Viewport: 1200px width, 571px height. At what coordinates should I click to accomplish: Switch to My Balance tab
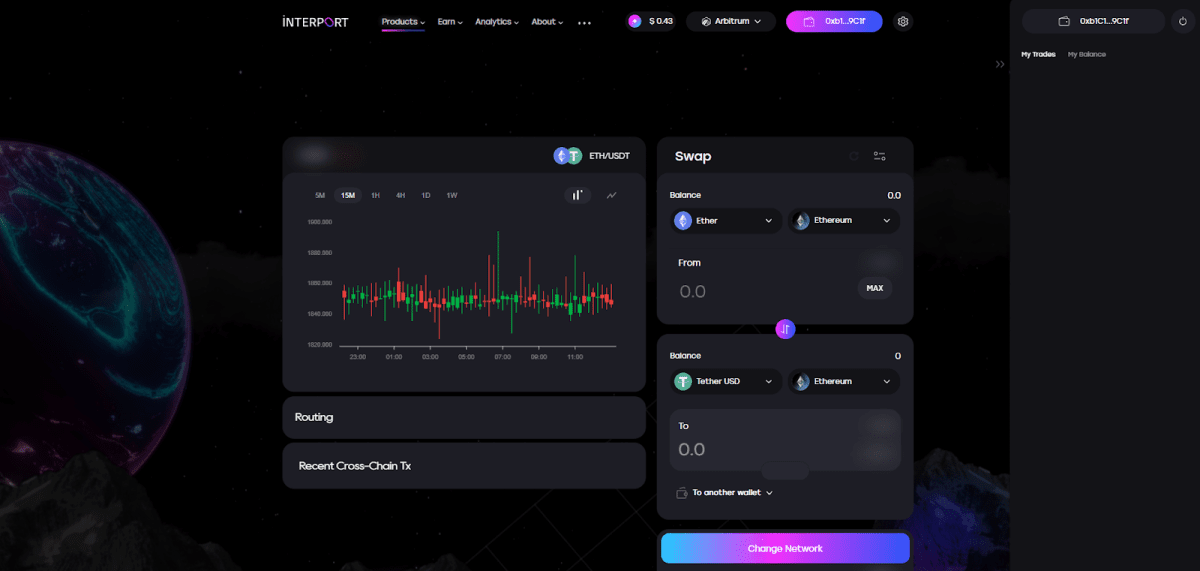tap(1087, 54)
